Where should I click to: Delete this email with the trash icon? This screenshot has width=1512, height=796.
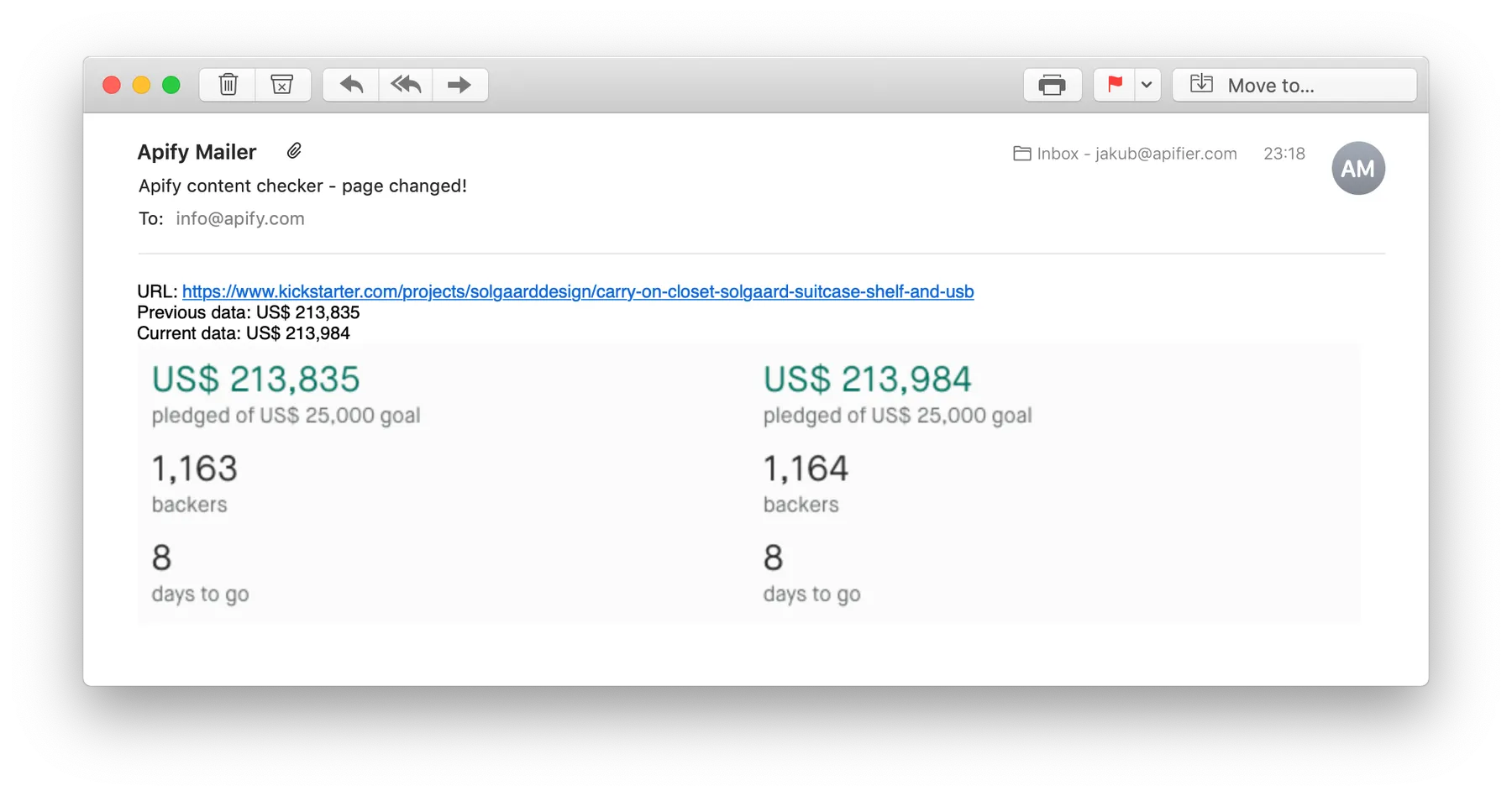[228, 85]
